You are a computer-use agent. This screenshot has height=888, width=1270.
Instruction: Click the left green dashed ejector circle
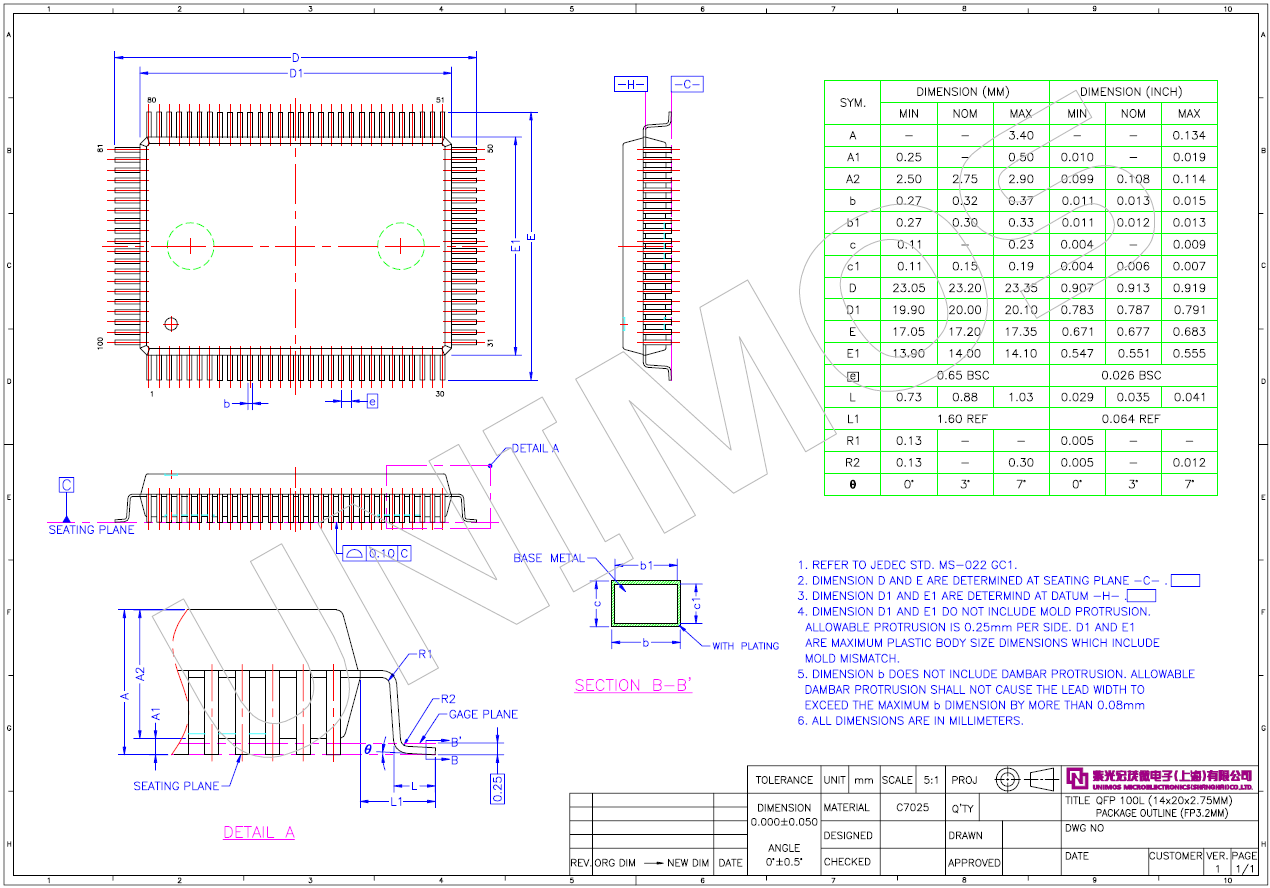pyautogui.click(x=190, y=245)
